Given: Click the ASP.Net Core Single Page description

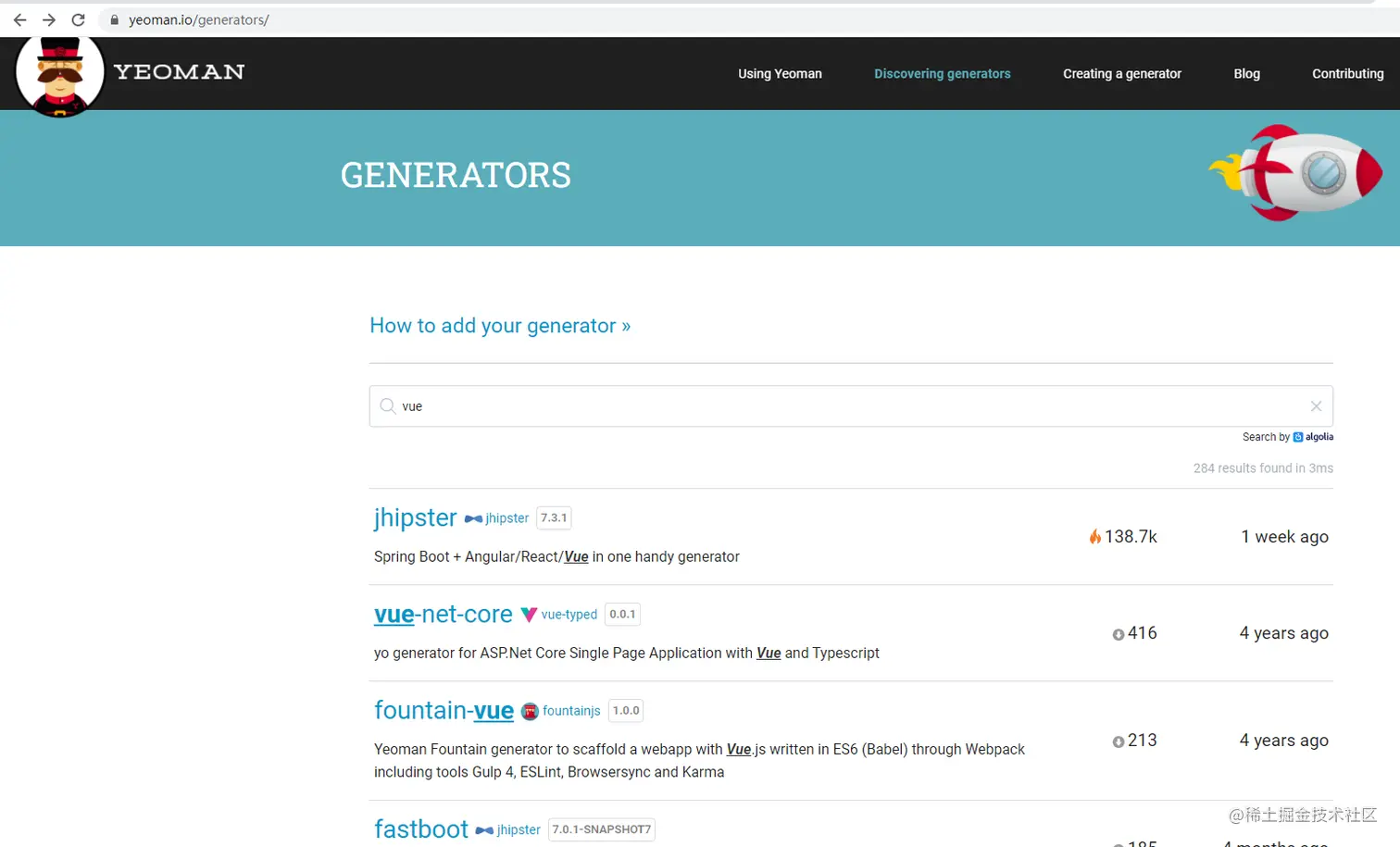Looking at the screenshot, I should [627, 654].
